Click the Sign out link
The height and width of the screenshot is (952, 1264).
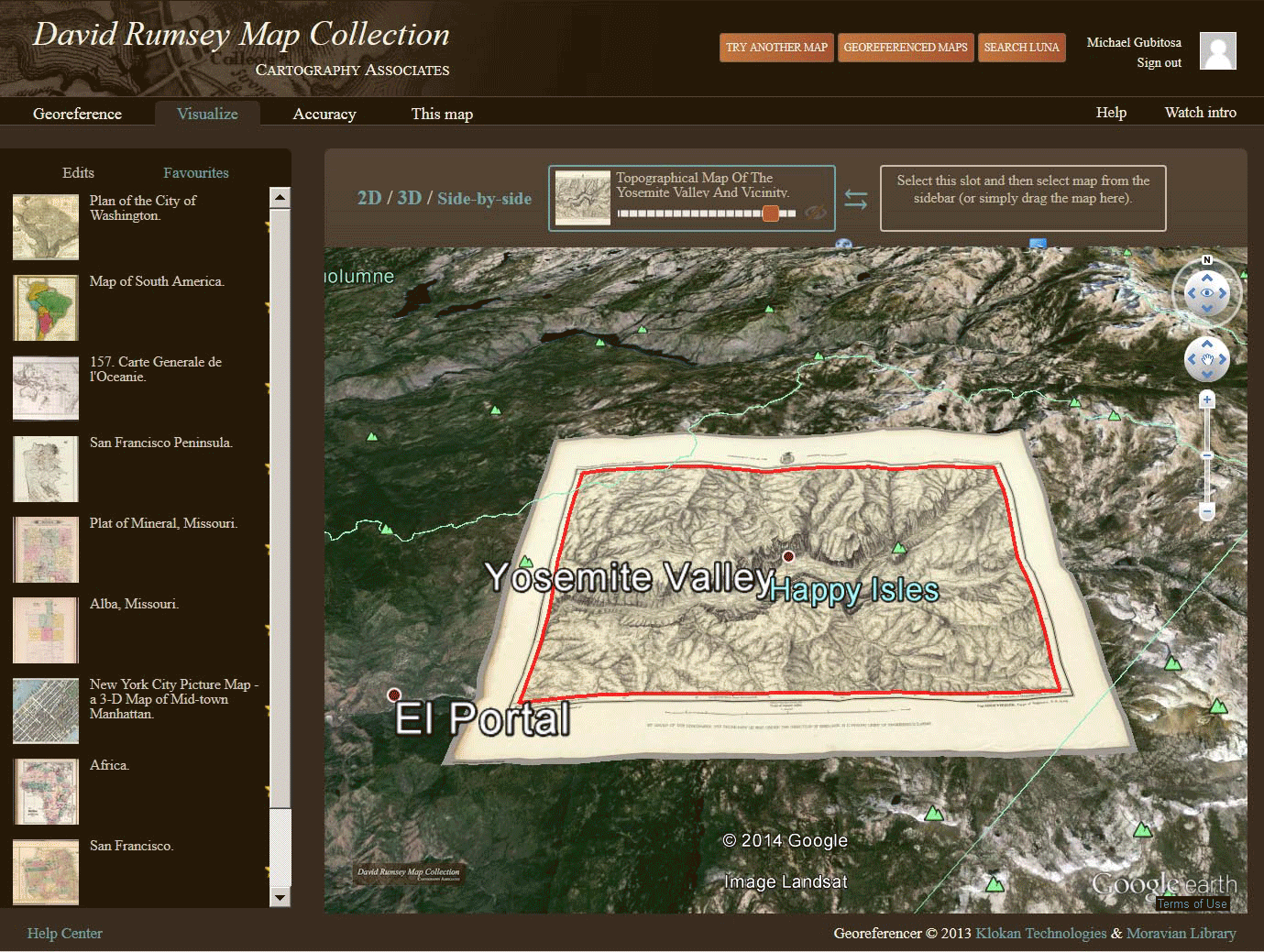pos(1159,62)
